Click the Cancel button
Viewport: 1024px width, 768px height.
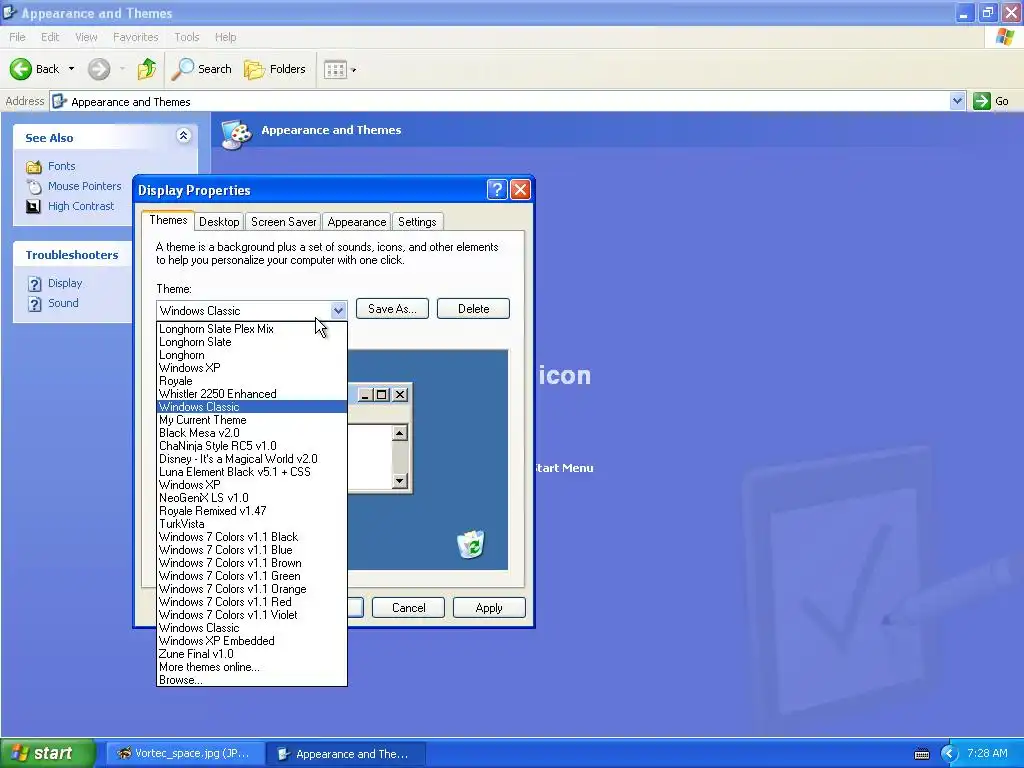click(x=408, y=608)
